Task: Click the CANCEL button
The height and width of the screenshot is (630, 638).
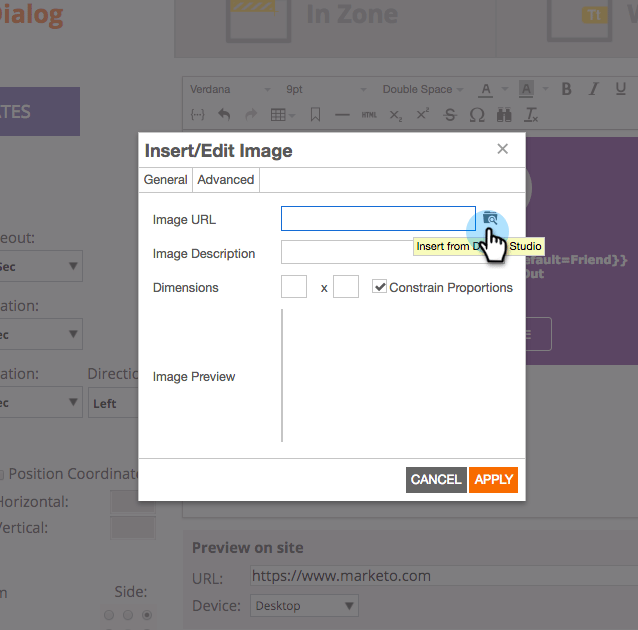Action: (436, 479)
